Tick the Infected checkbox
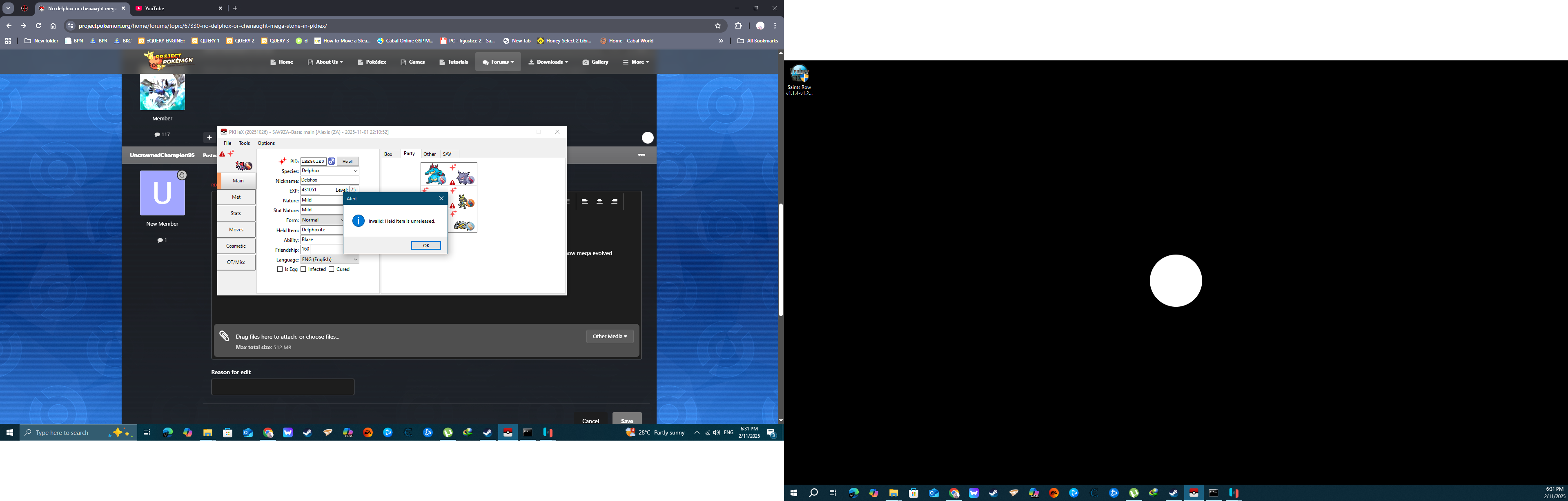Image resolution: width=1568 pixels, height=501 pixels. tap(304, 269)
